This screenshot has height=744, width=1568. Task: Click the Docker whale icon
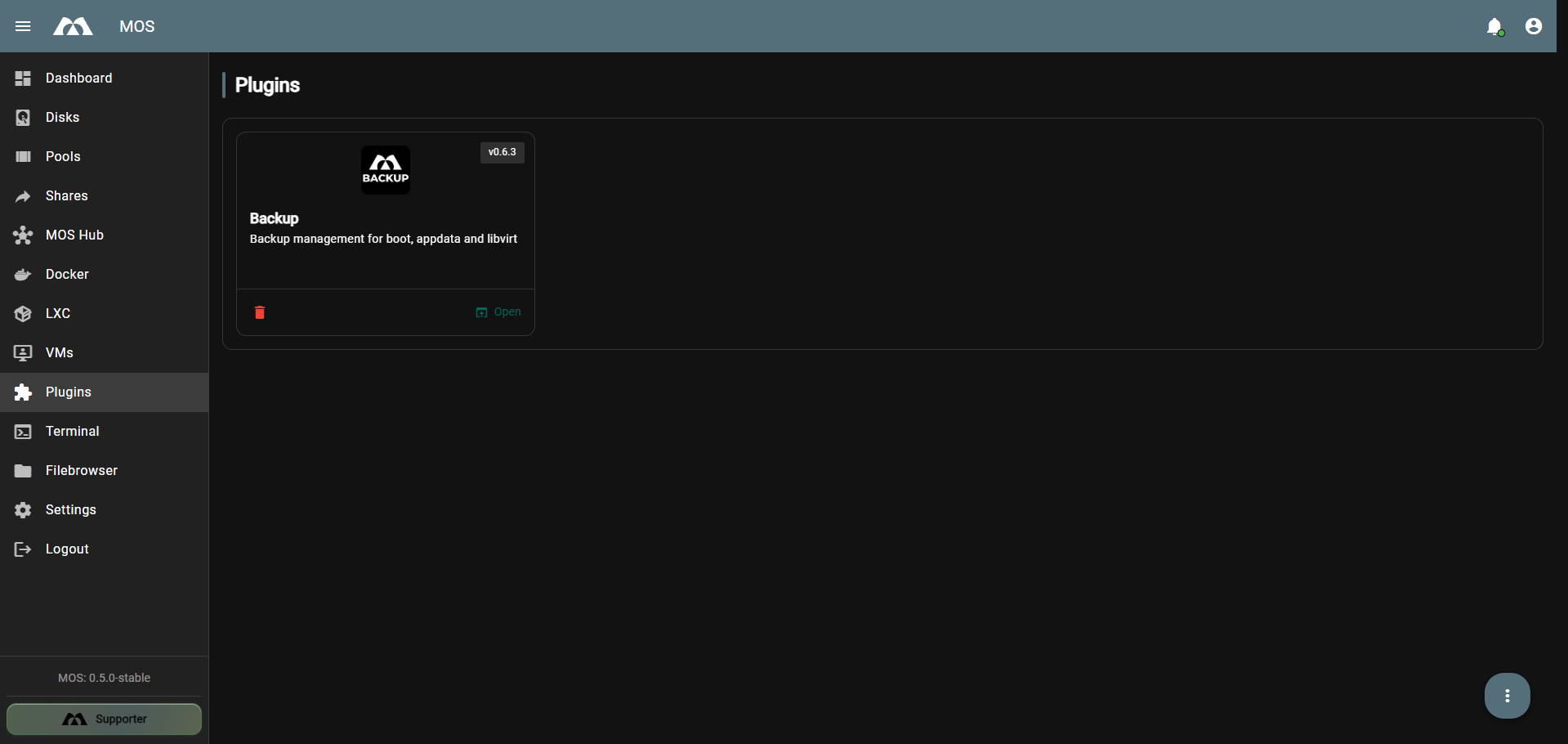tap(23, 275)
